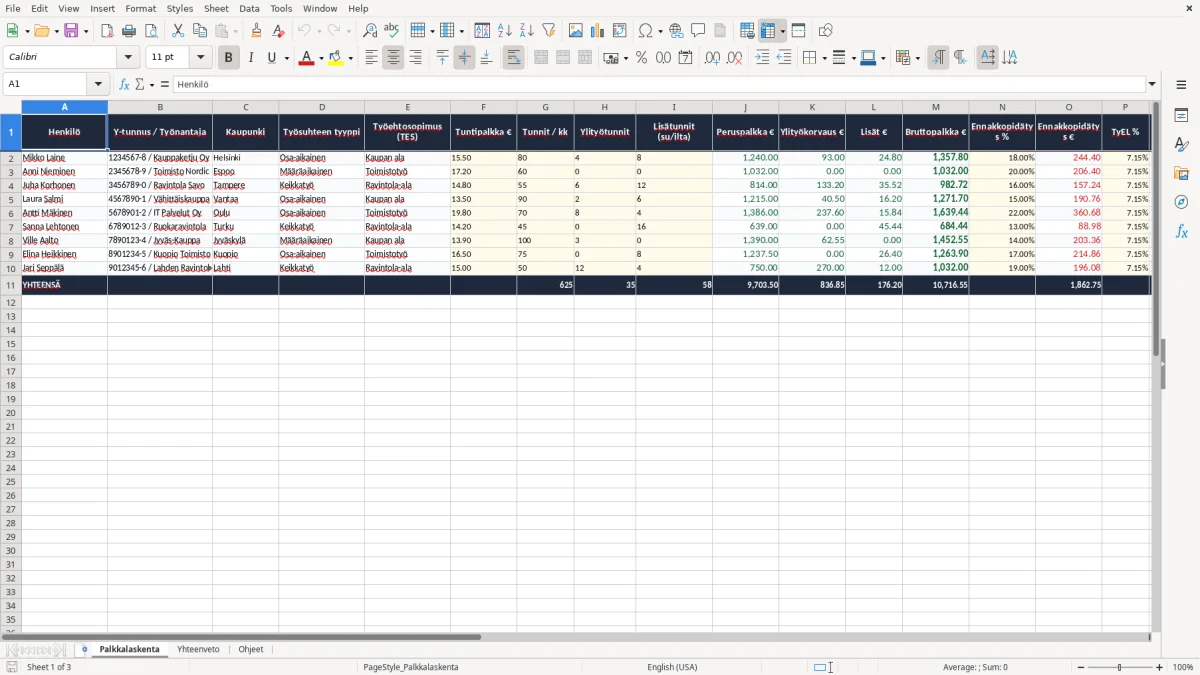Toggle Wrap Text button

(x=513, y=58)
